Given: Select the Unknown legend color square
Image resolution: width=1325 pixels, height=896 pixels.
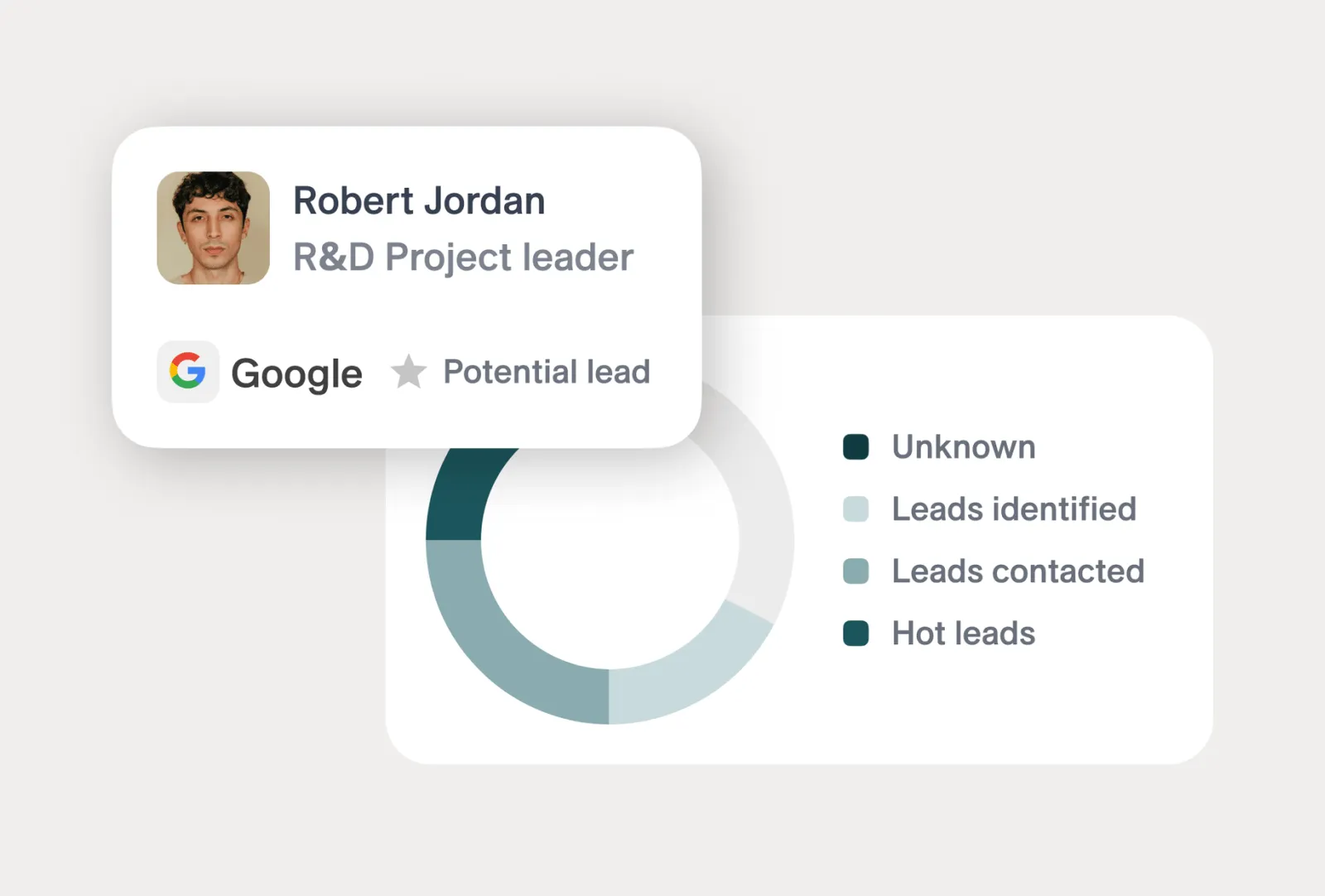Looking at the screenshot, I should tap(855, 446).
